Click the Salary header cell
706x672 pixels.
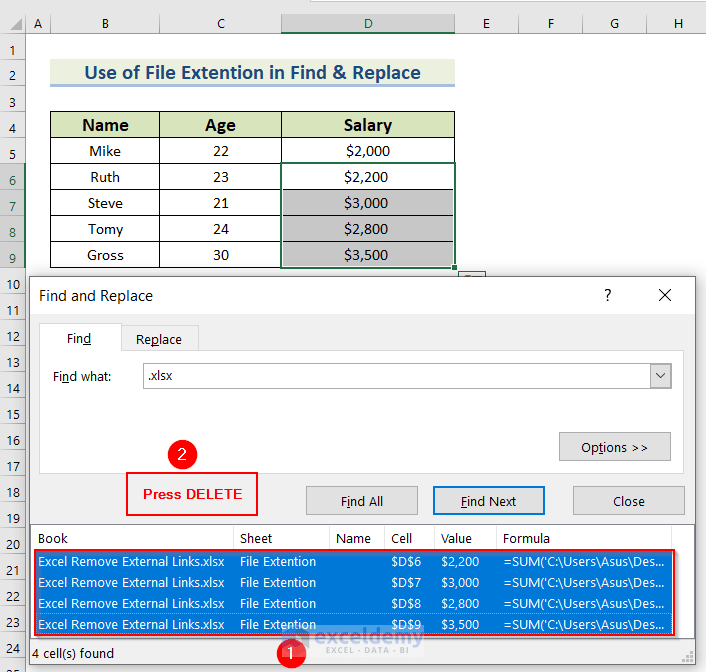pos(368,125)
